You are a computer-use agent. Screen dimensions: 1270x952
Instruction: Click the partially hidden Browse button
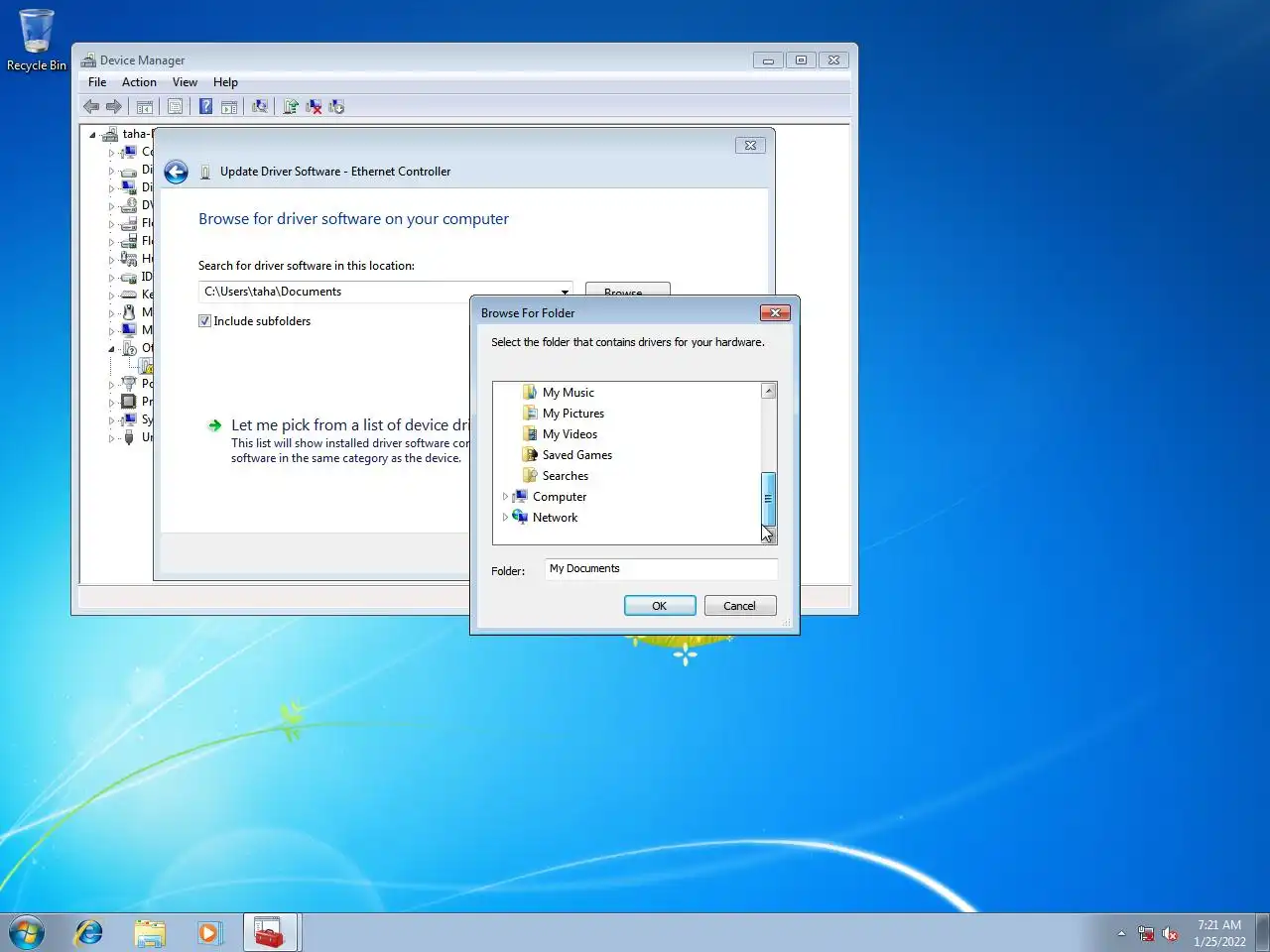coord(628,289)
